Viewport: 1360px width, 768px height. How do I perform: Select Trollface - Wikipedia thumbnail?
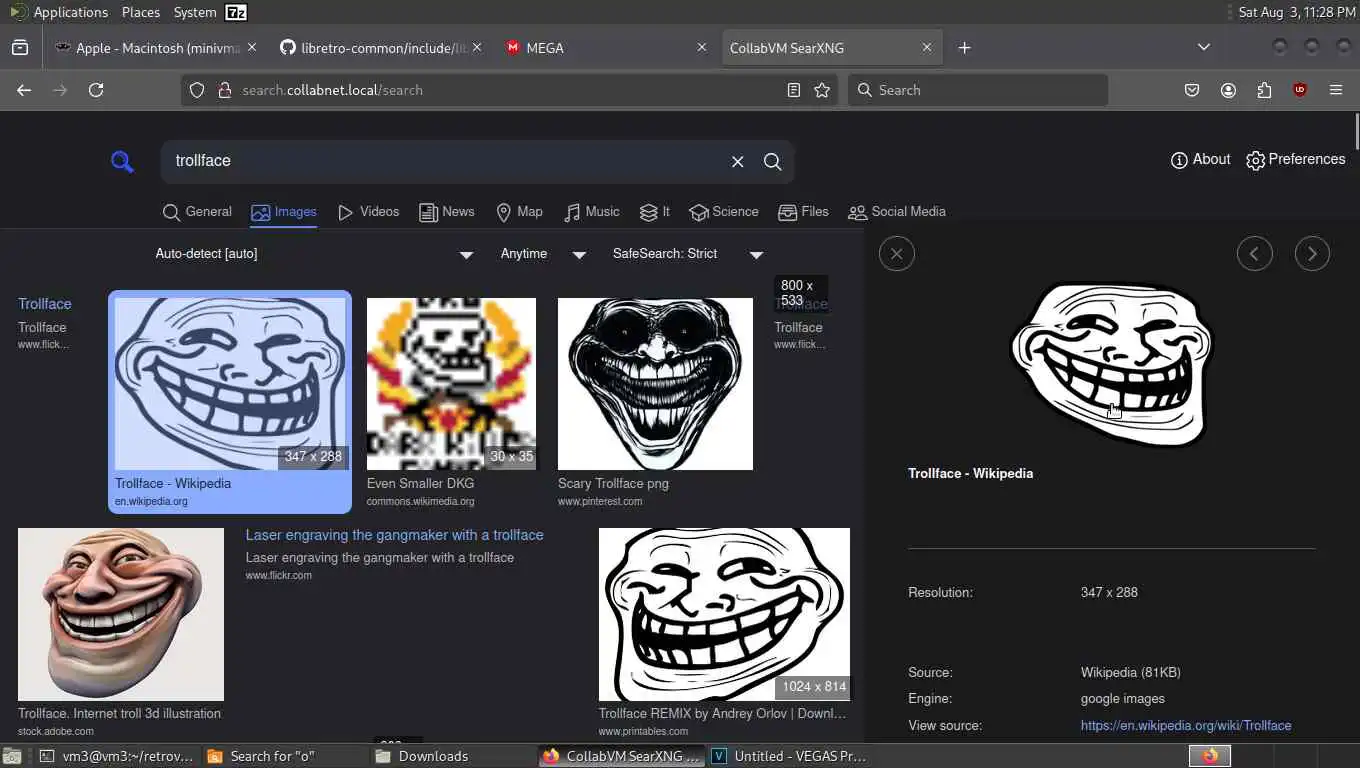[230, 384]
